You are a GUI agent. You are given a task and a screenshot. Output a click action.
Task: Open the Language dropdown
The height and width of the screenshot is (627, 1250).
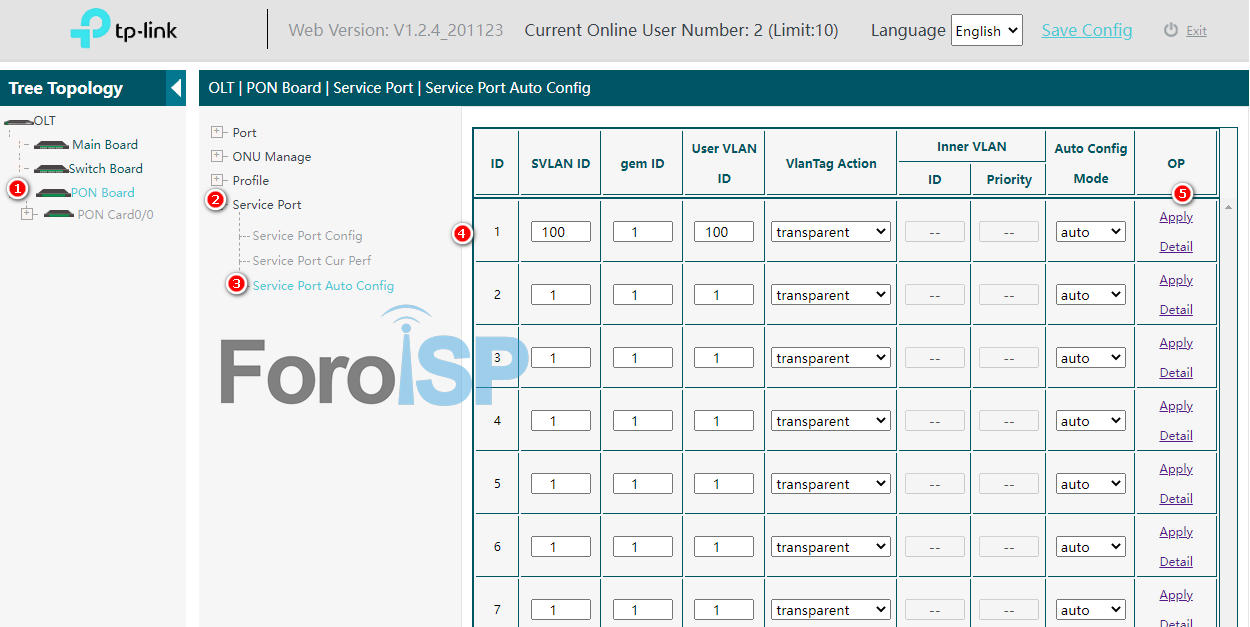[986, 31]
